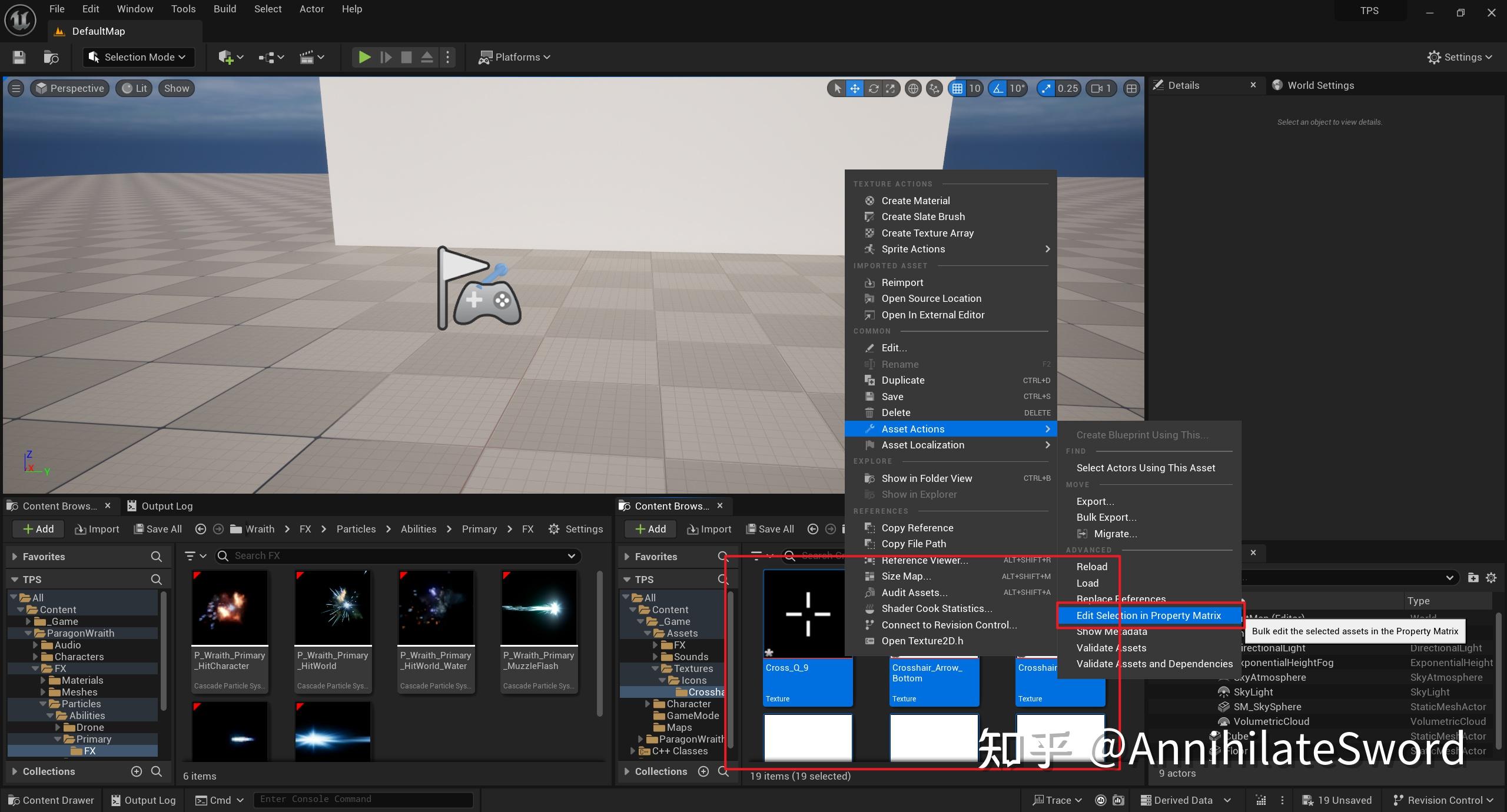Image resolution: width=1507 pixels, height=812 pixels.
Task: Collapse the ParagonWraith folder in left tree
Action: [28, 633]
